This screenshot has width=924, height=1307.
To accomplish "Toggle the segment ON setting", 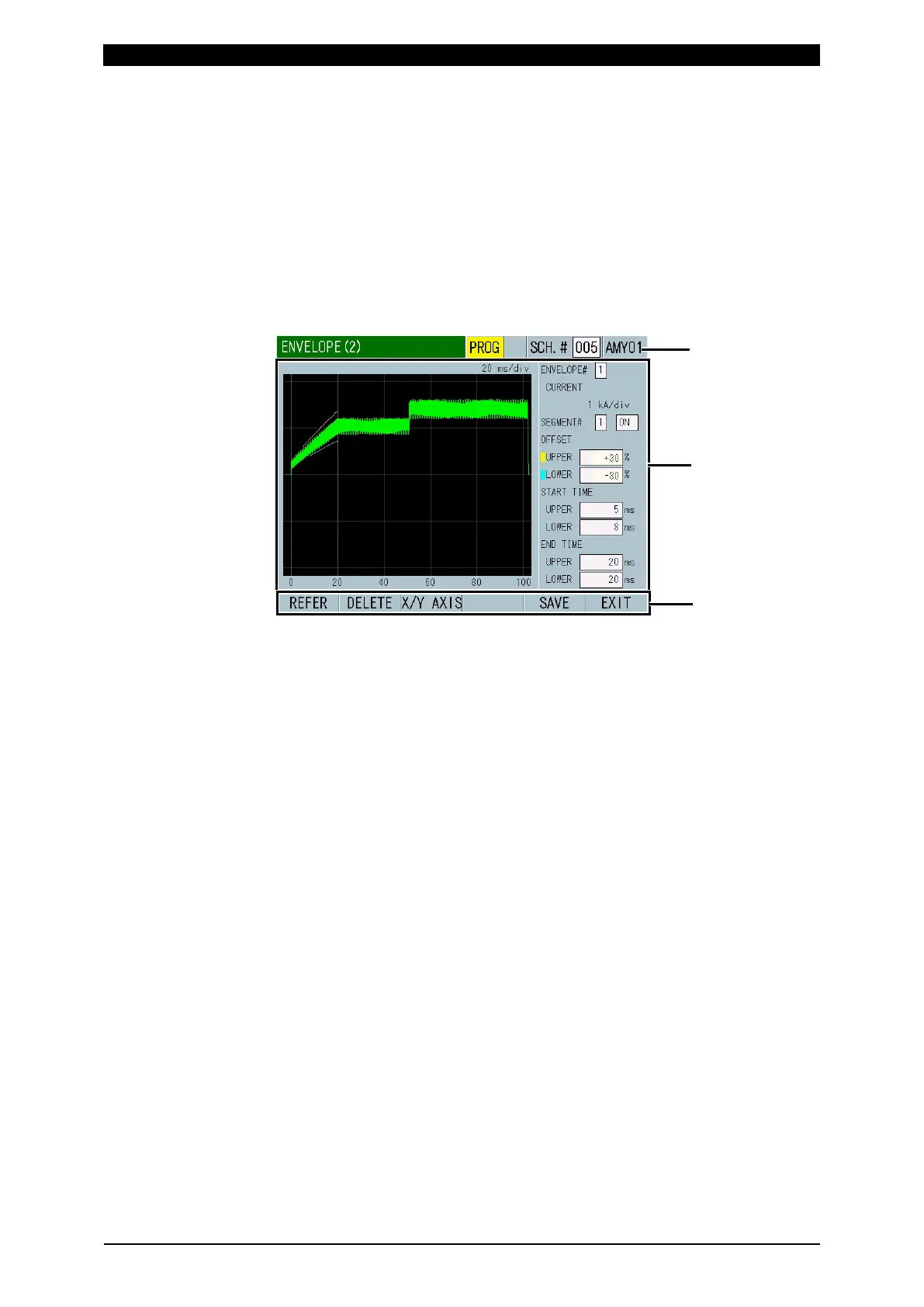I will pos(627,423).
